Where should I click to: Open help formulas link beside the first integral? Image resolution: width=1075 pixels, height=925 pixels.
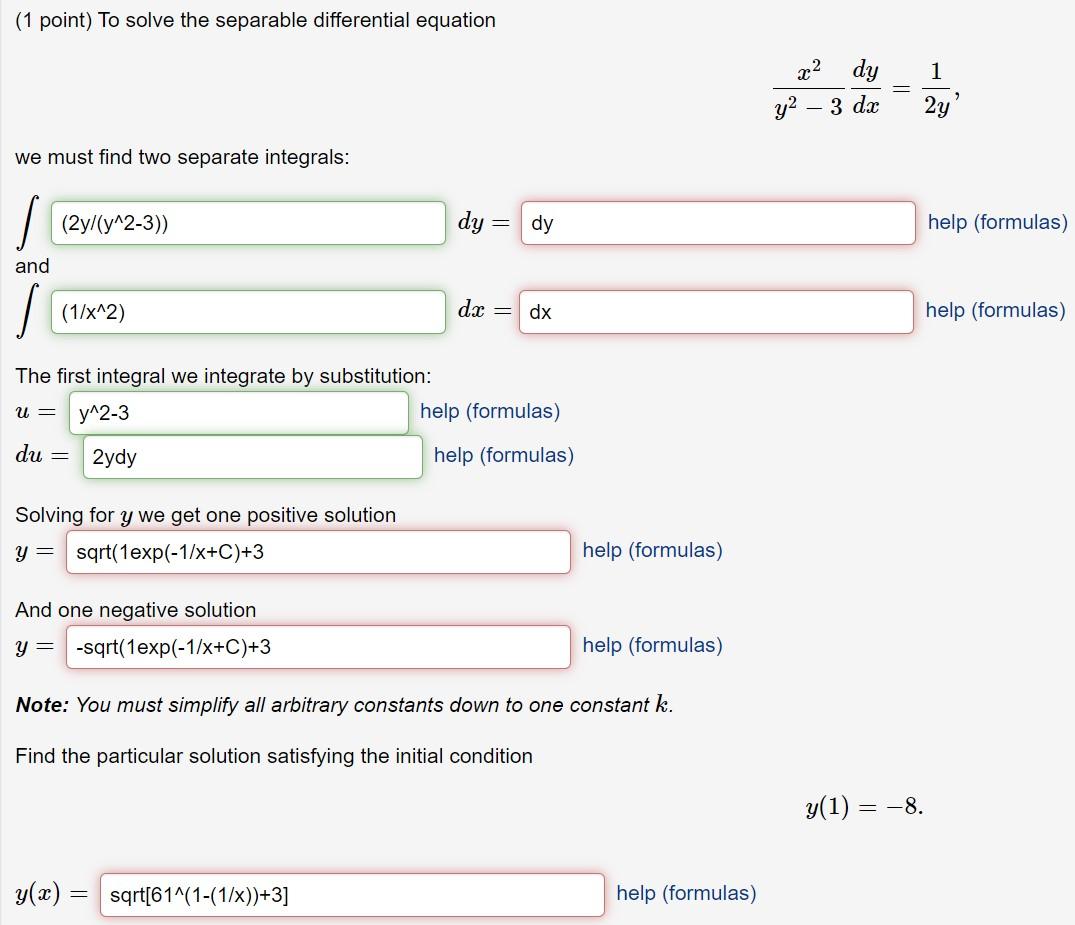coord(996,223)
